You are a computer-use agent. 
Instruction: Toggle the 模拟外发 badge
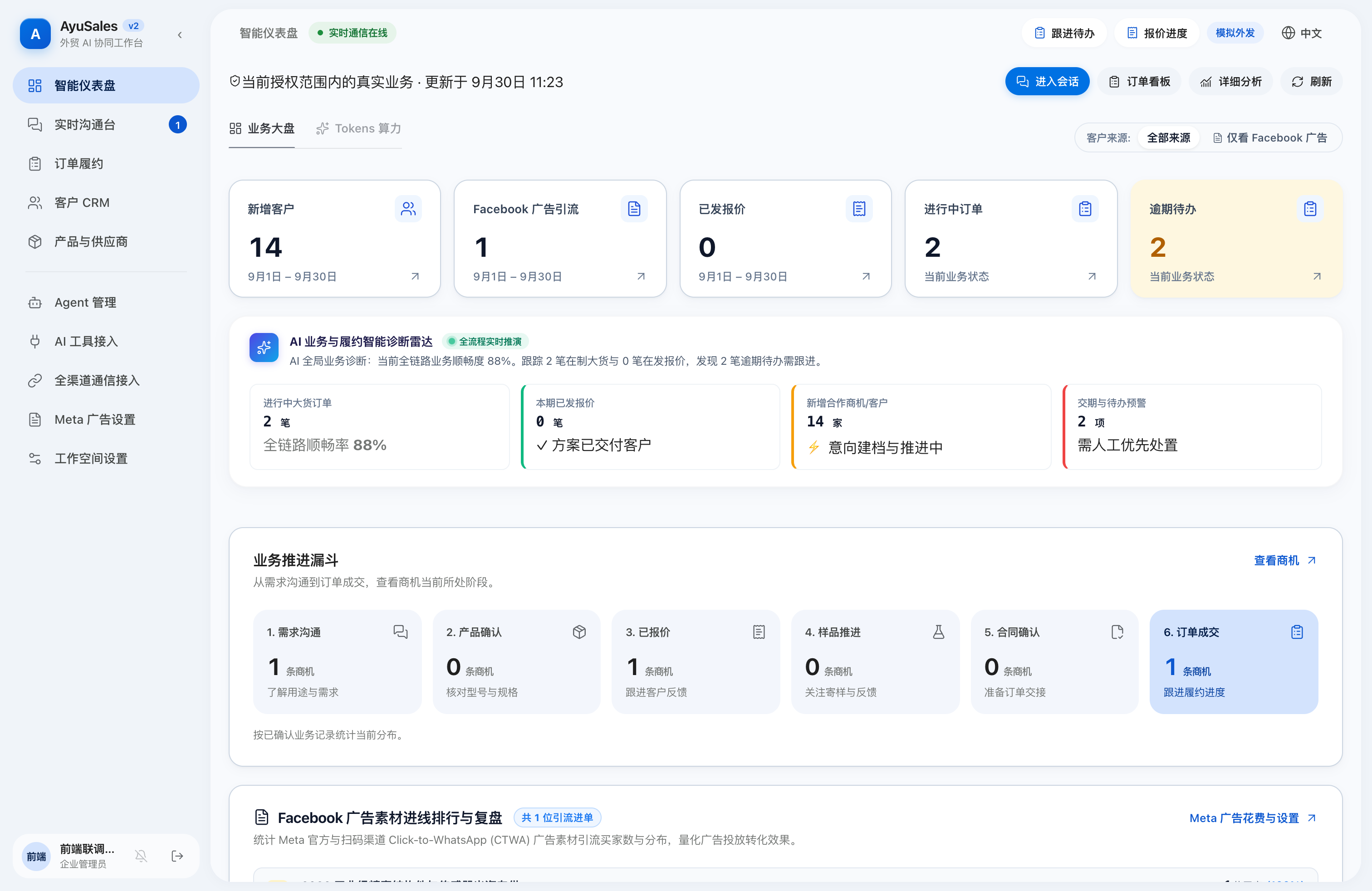1235,33
